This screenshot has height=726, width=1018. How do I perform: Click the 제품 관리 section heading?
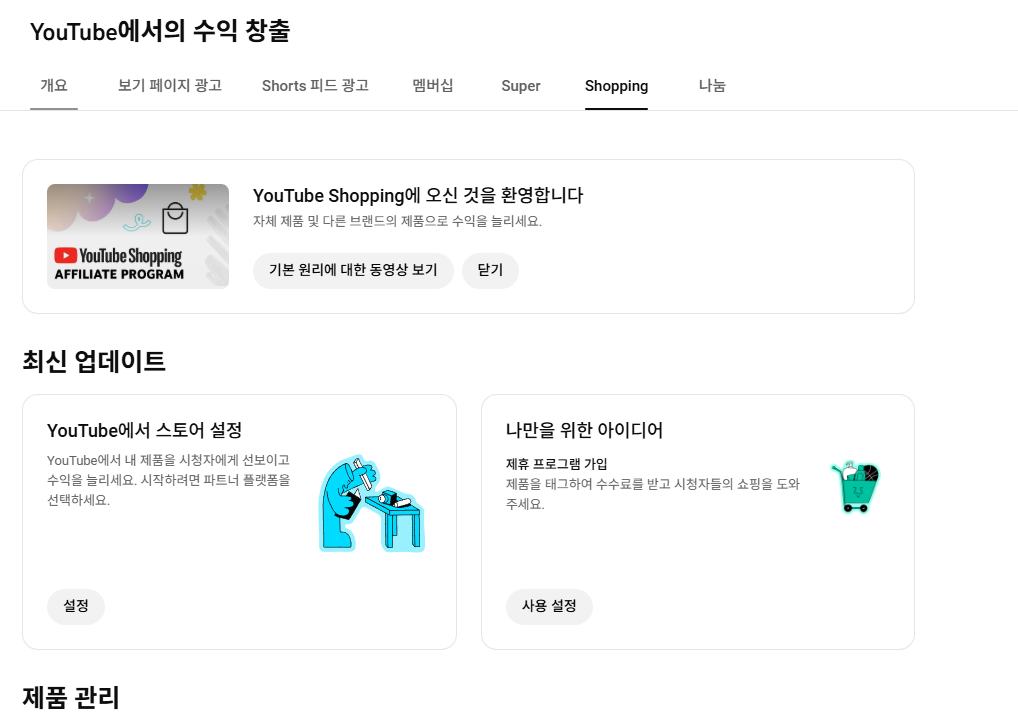71,698
